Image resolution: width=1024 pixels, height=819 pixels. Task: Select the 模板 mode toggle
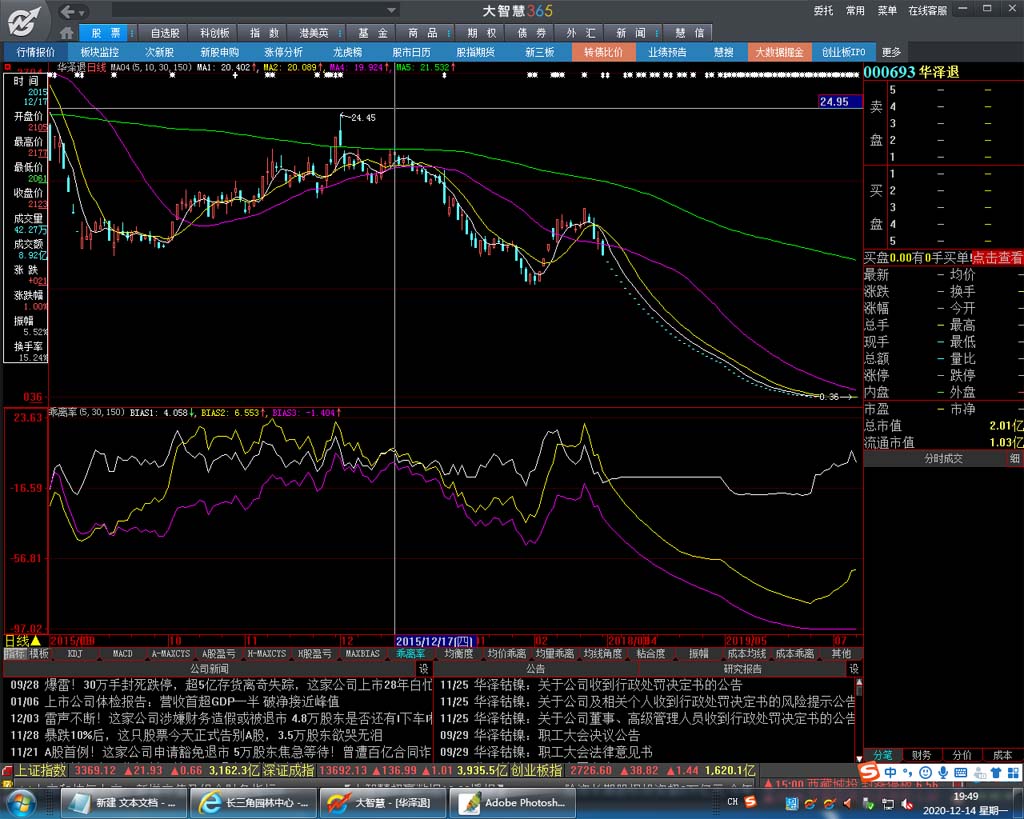38,654
